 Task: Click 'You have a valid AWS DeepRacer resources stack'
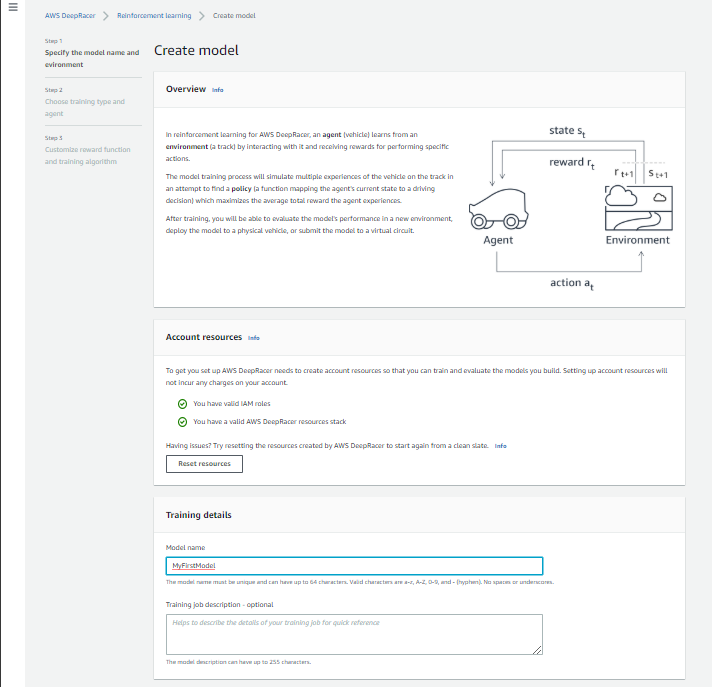(x=270, y=422)
